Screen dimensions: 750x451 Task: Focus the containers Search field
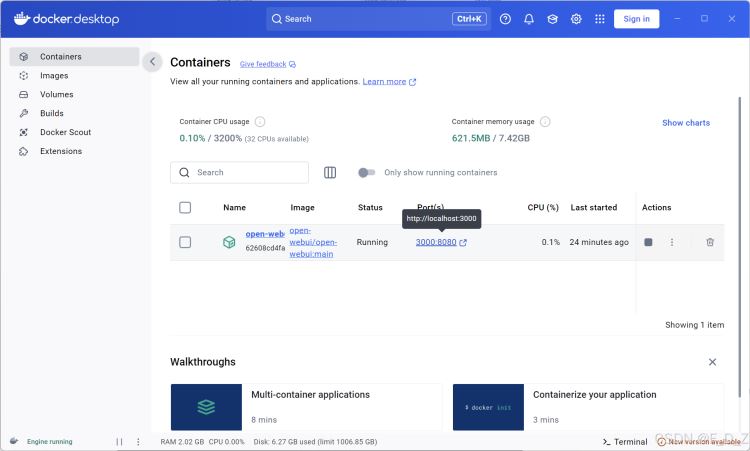pos(239,173)
